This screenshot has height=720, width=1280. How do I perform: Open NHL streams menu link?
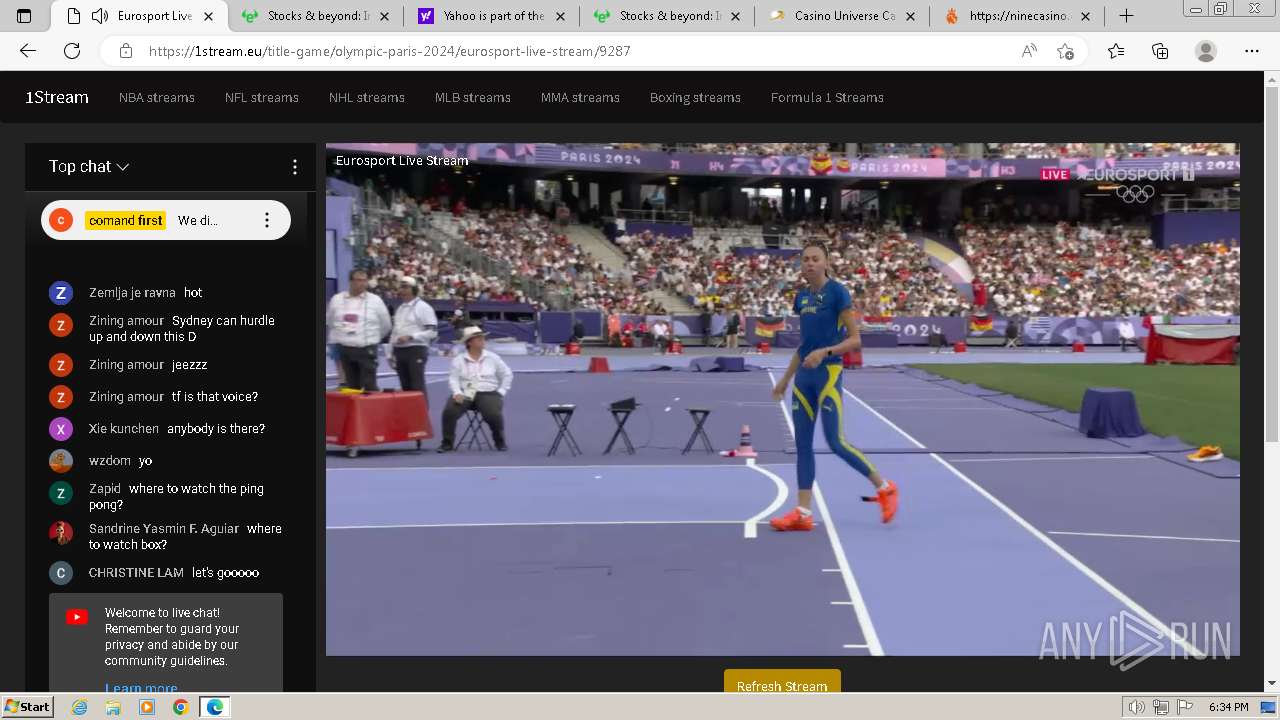(x=367, y=97)
